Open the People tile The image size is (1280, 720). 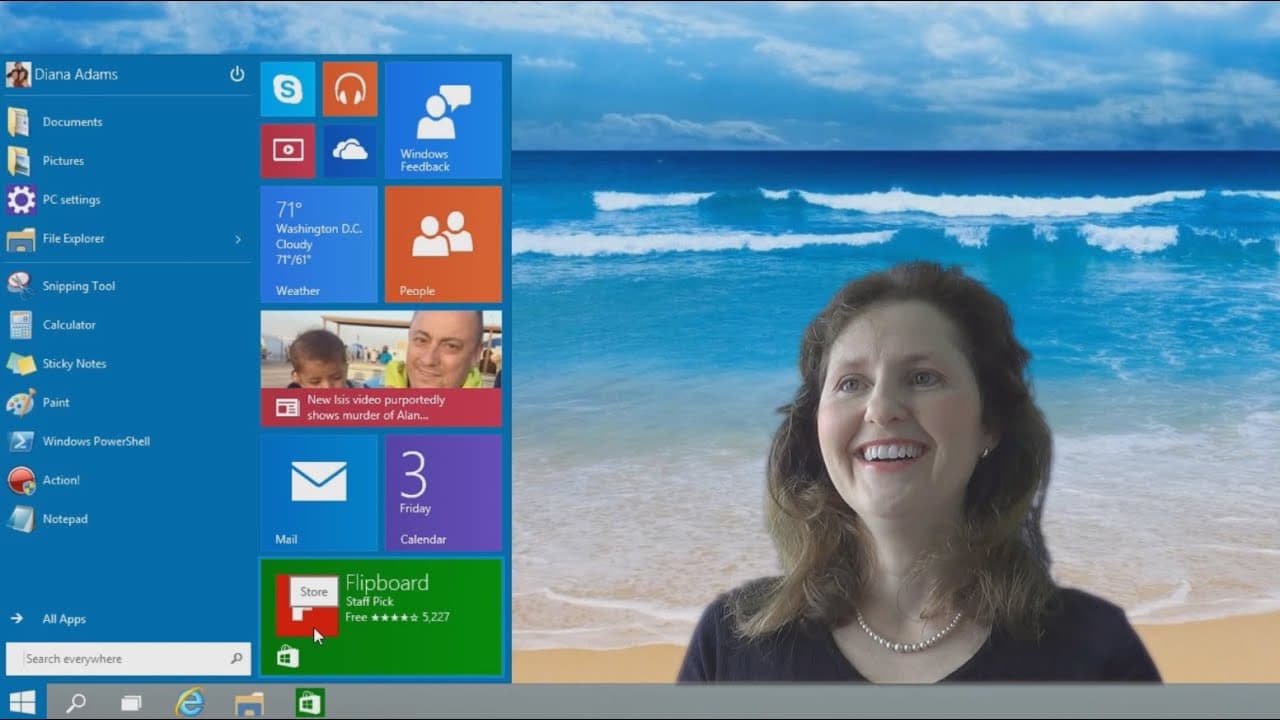click(443, 244)
